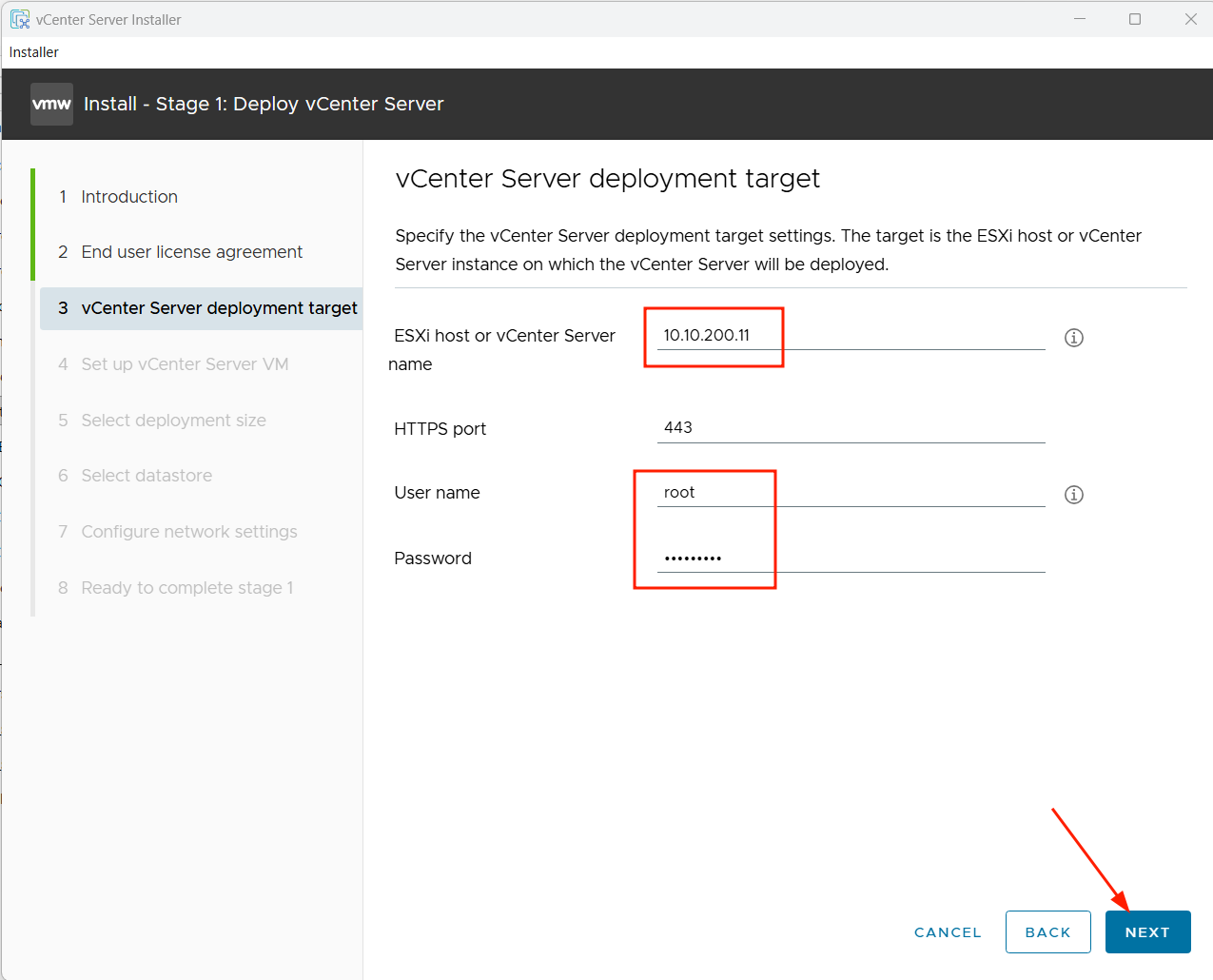
Task: Minimize the installer window
Action: coord(1080,19)
